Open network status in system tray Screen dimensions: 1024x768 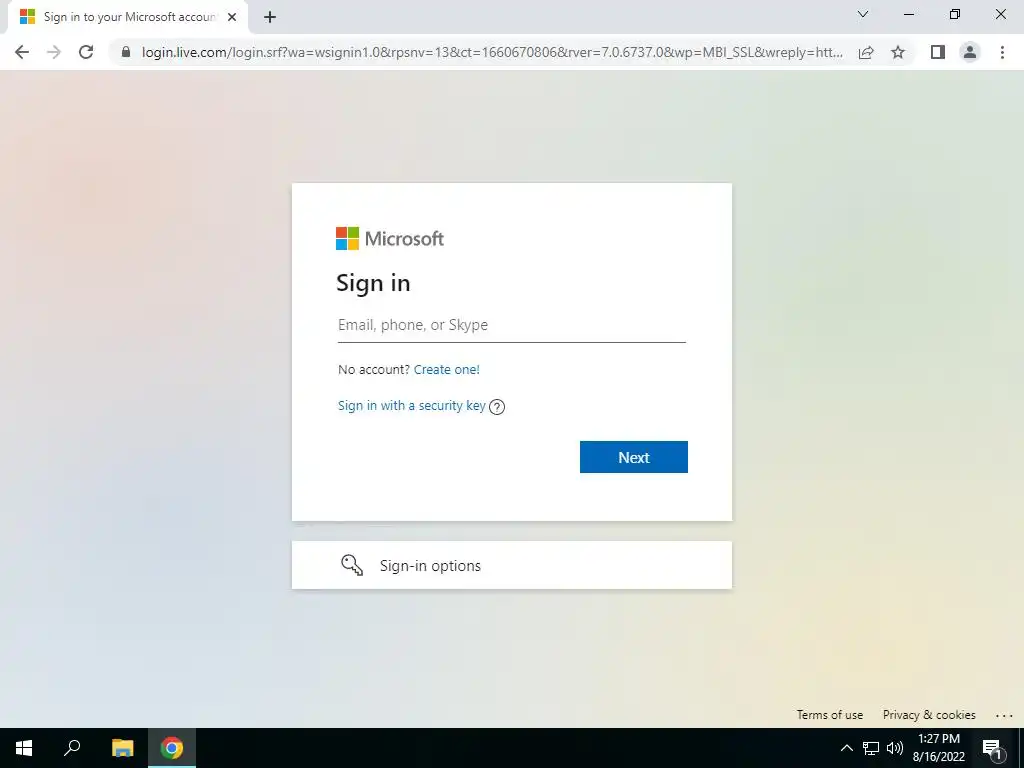[871, 748]
